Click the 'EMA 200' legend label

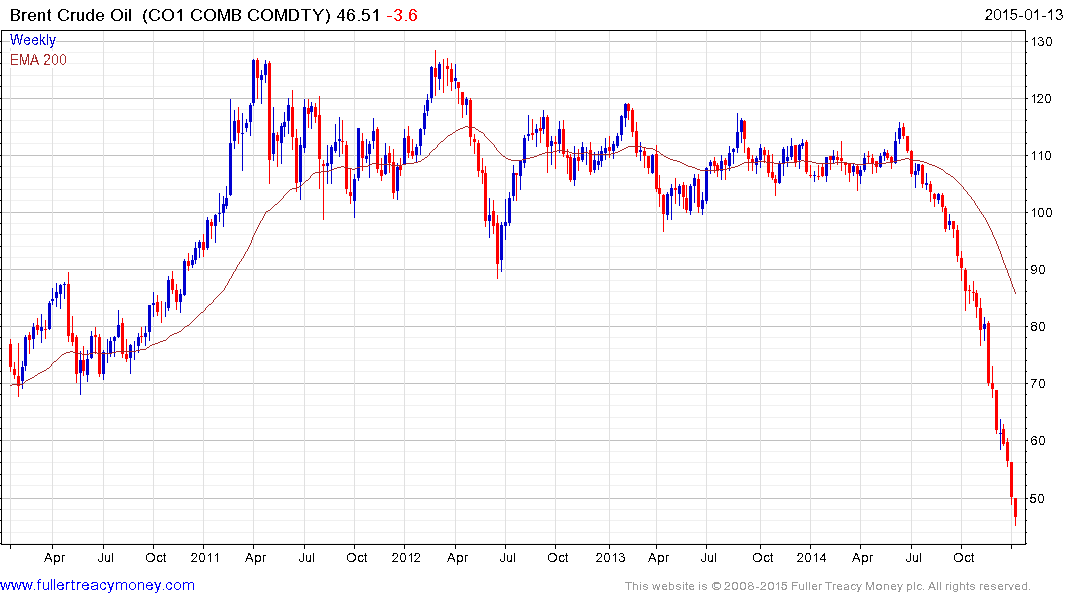point(38,60)
